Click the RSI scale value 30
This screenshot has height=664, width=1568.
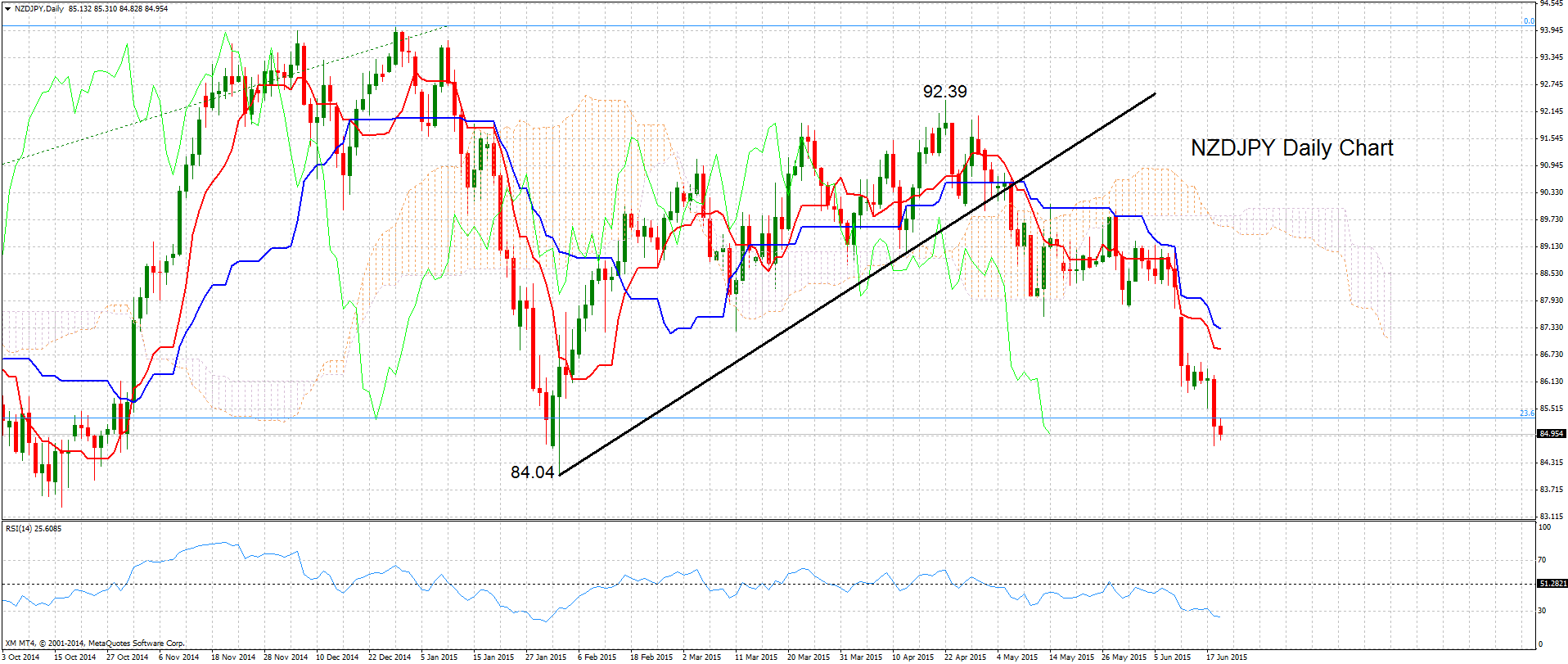(x=1542, y=611)
